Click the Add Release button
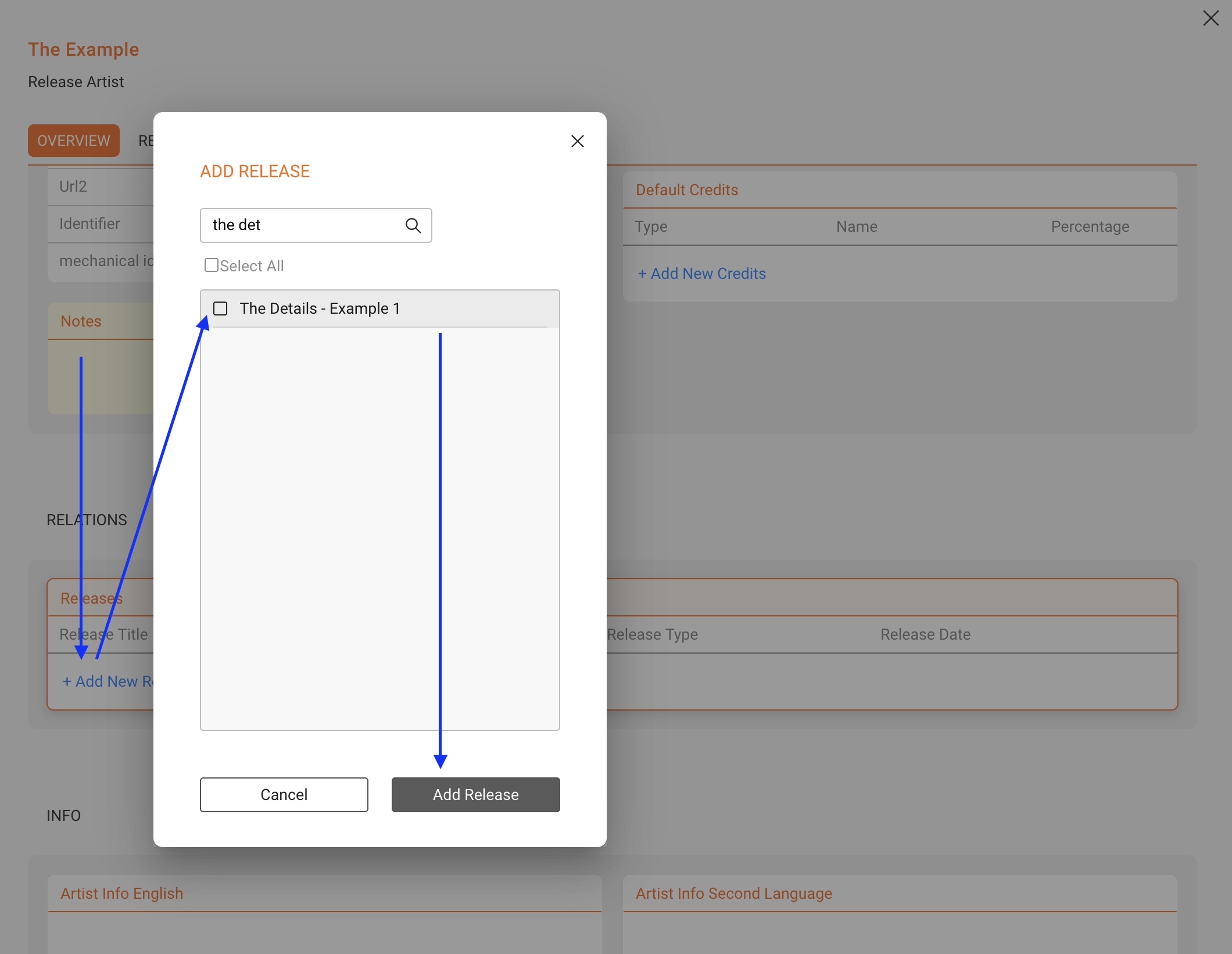The image size is (1232, 954). 475,794
